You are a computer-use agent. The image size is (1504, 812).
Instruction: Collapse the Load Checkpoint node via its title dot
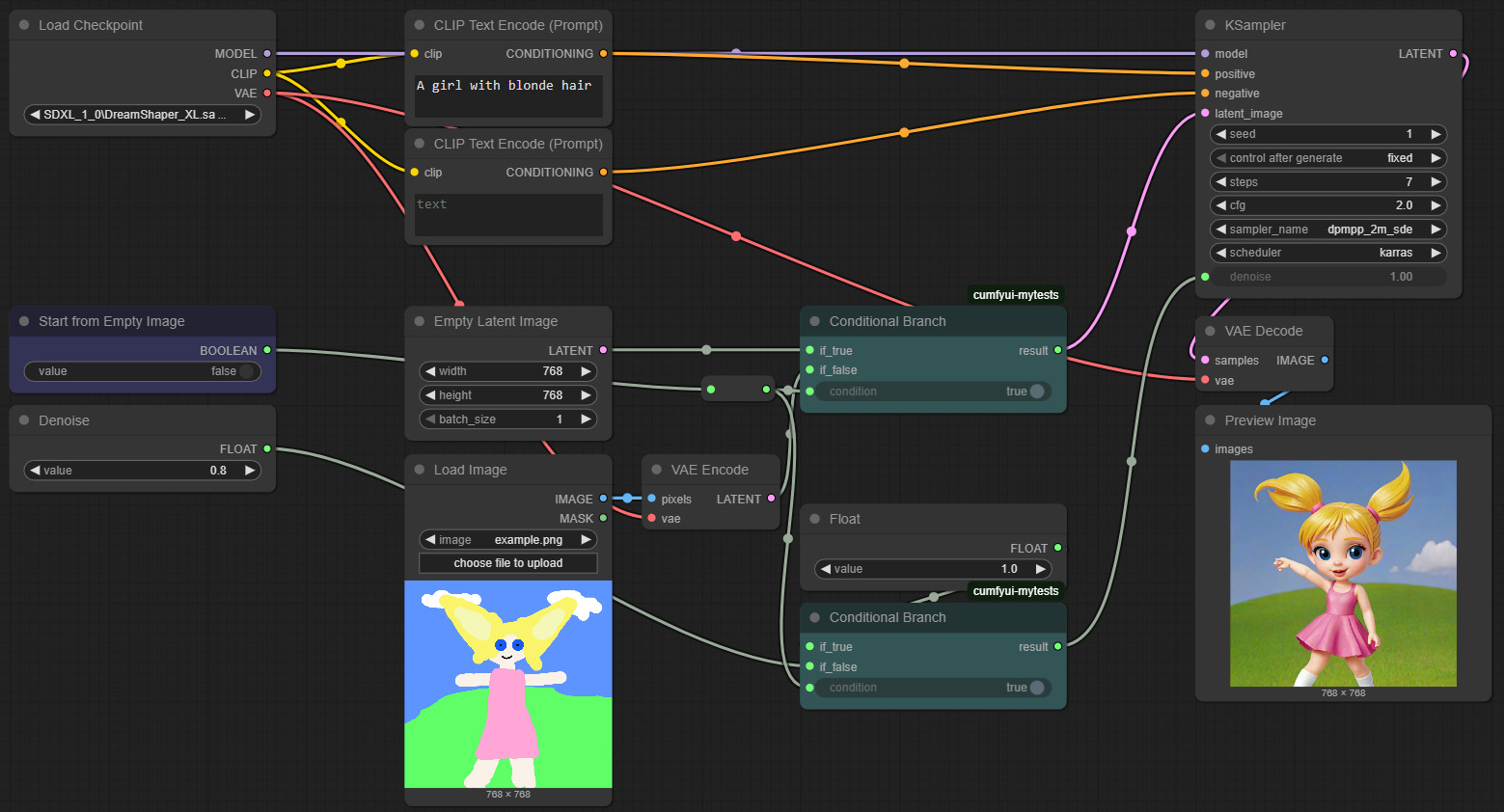24,25
